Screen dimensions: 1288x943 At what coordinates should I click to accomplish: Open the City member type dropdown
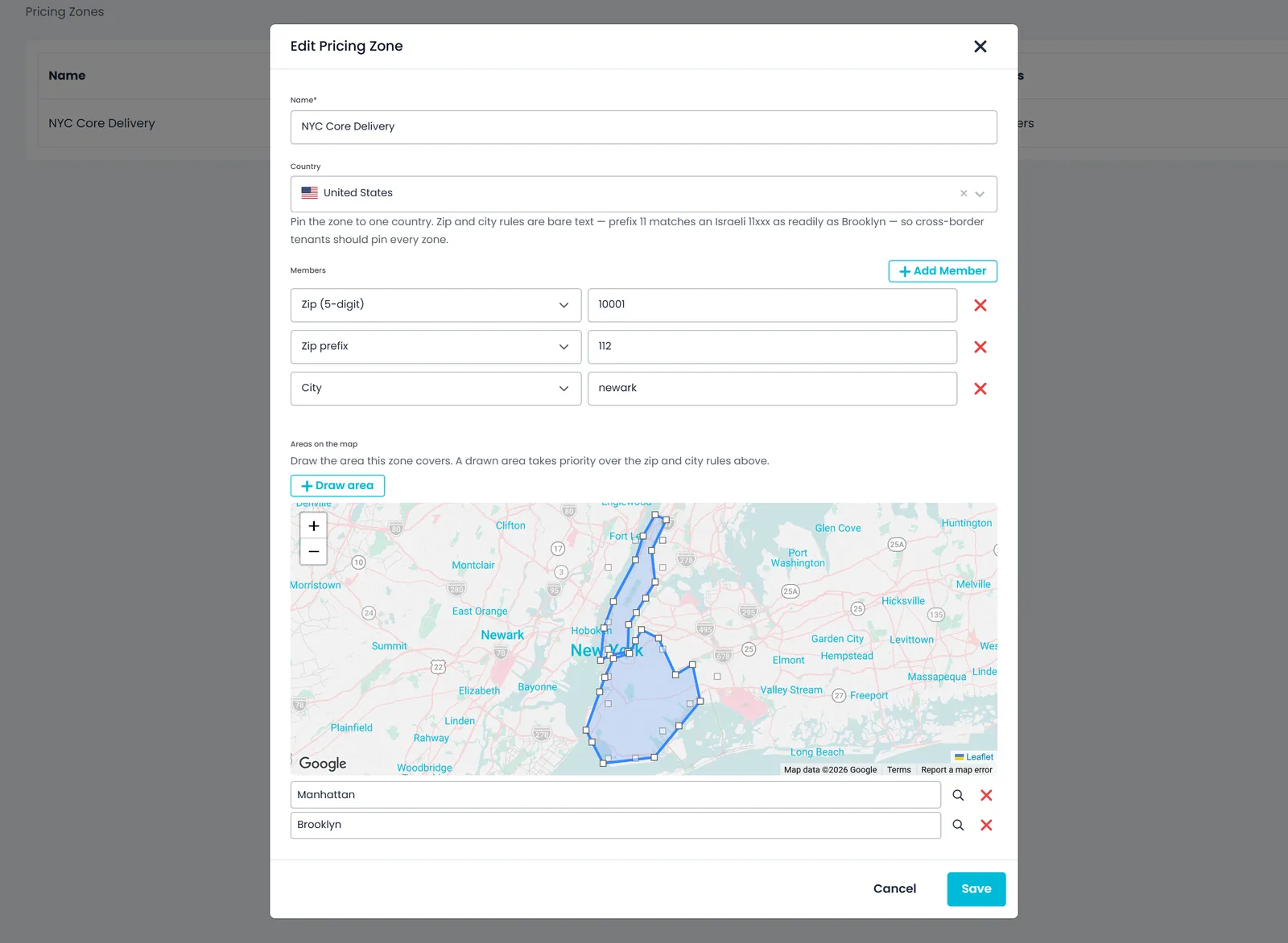436,389
